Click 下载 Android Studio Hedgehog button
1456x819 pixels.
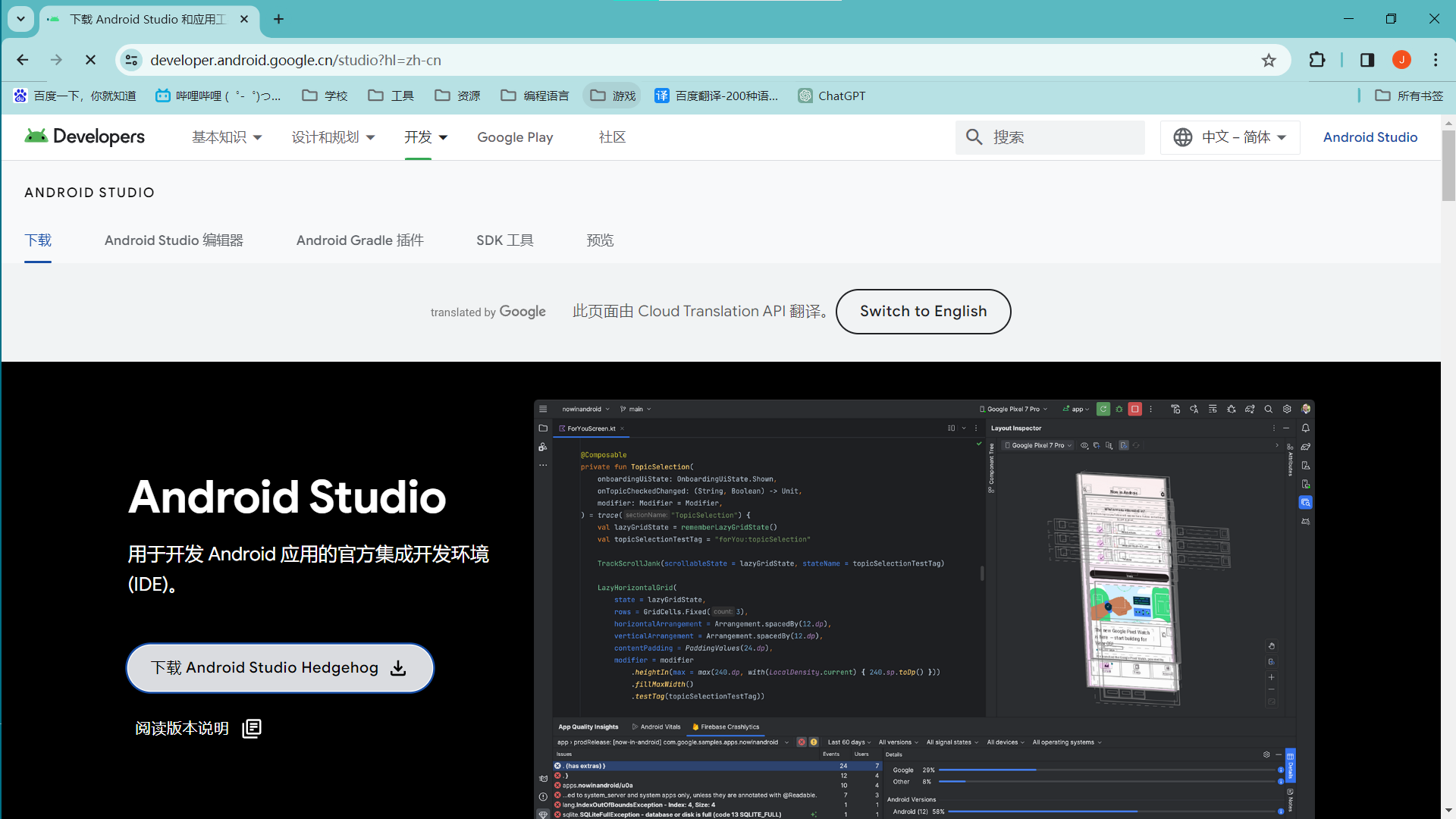[x=279, y=668]
